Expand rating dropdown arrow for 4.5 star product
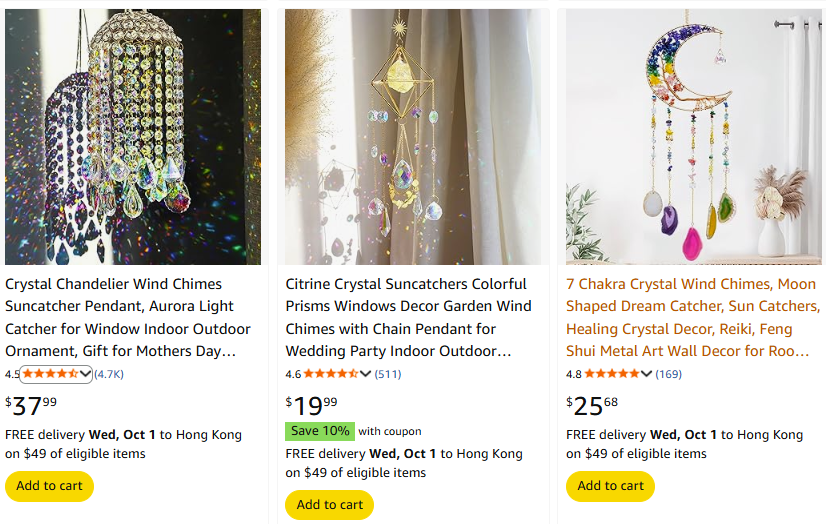 (86, 374)
